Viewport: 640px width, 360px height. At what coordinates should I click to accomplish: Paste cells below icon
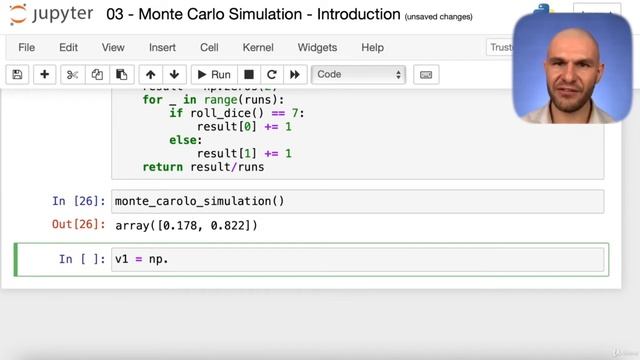pos(122,75)
